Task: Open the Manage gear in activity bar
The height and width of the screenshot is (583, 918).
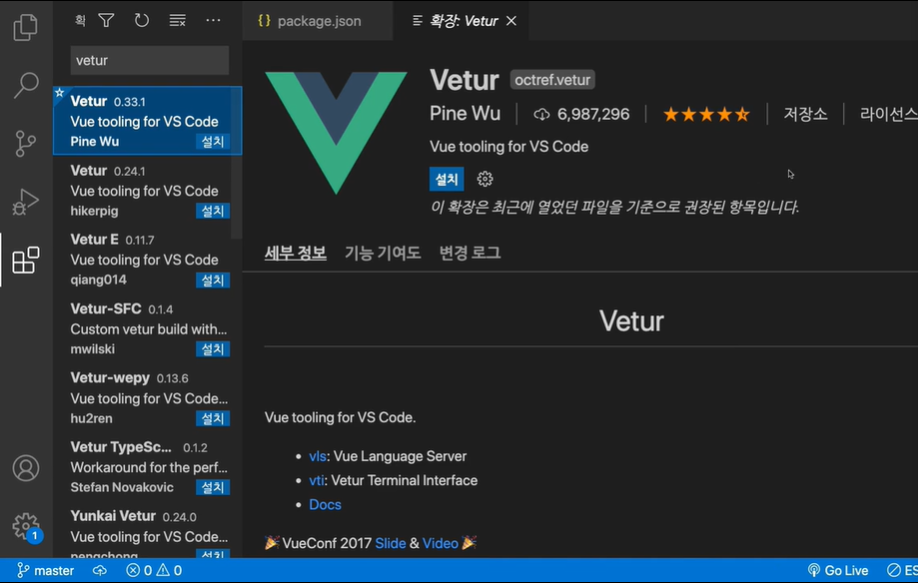Action: (26, 527)
